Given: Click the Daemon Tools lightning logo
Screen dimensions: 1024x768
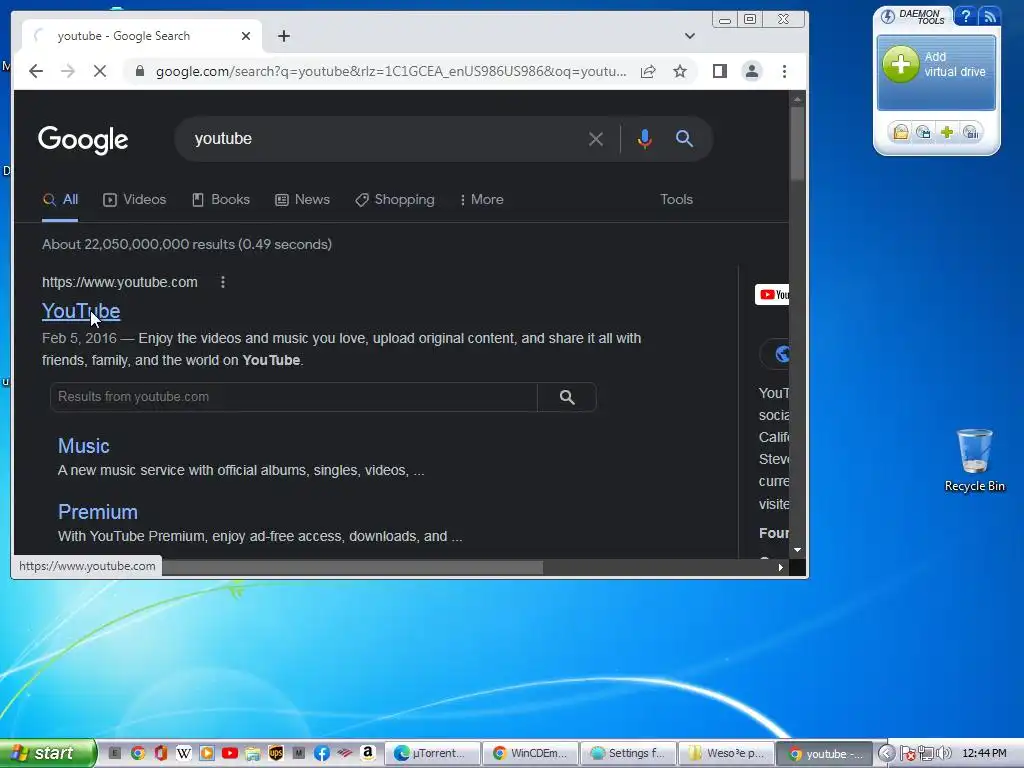Looking at the screenshot, I should coord(888,16).
